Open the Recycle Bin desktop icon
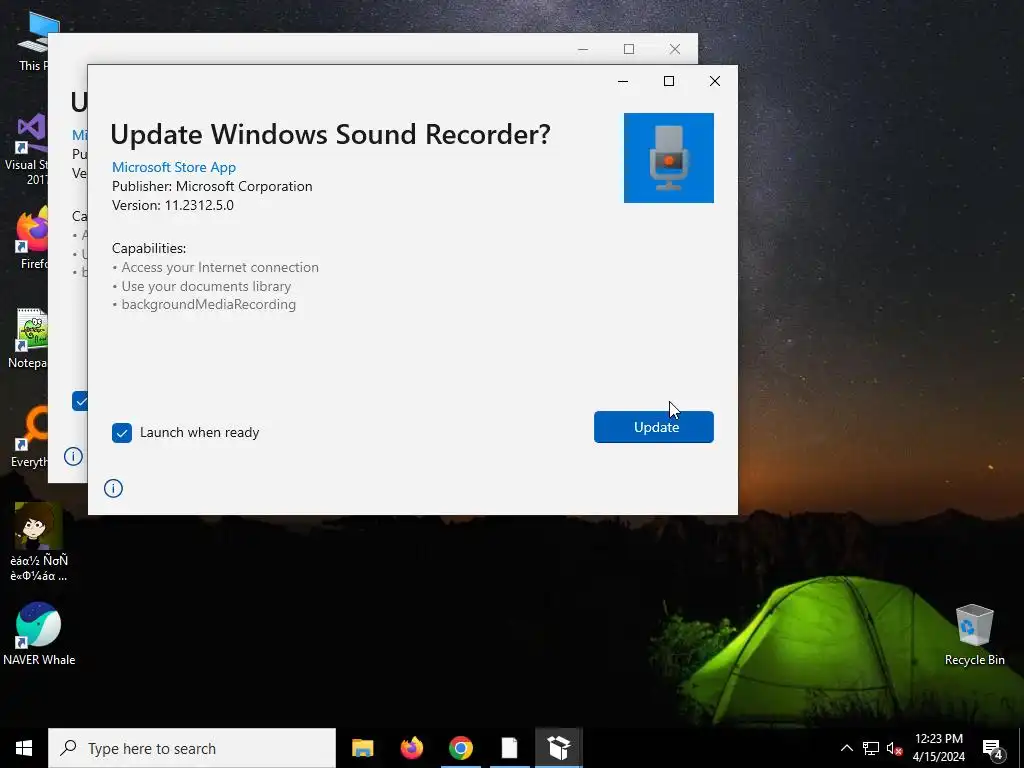 coord(974,635)
